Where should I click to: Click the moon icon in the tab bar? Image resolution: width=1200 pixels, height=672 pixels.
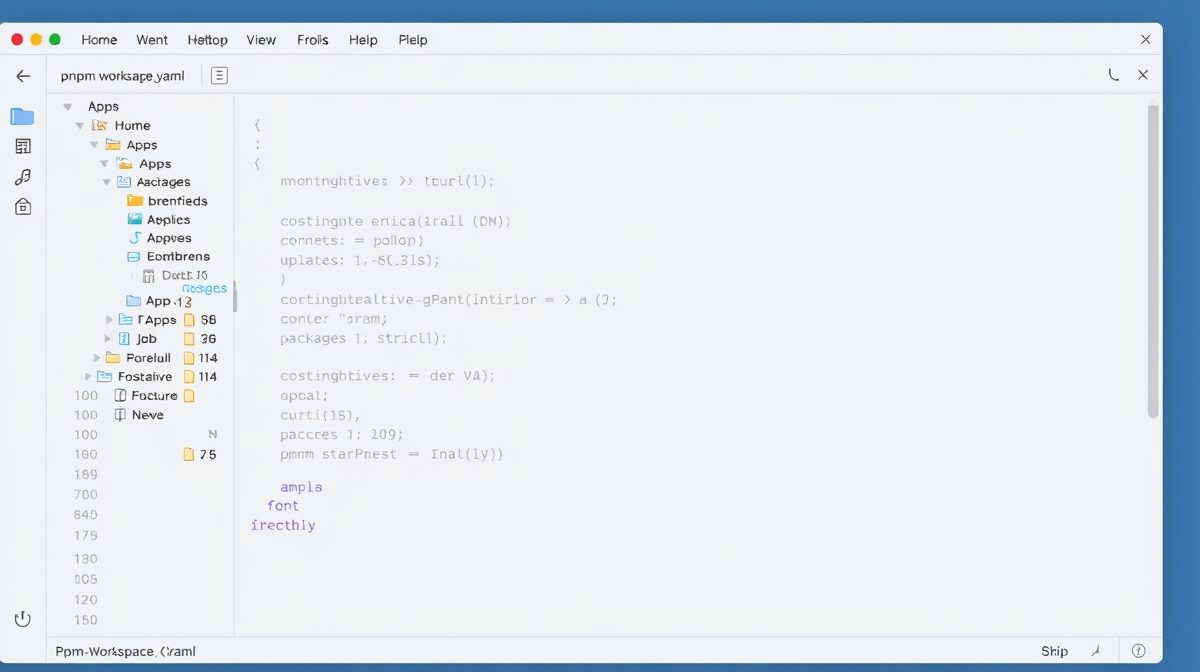tap(1113, 75)
